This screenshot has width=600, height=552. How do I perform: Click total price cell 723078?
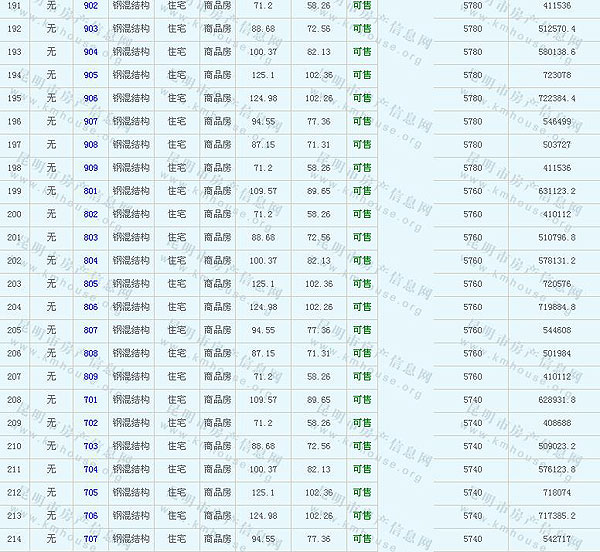point(556,75)
